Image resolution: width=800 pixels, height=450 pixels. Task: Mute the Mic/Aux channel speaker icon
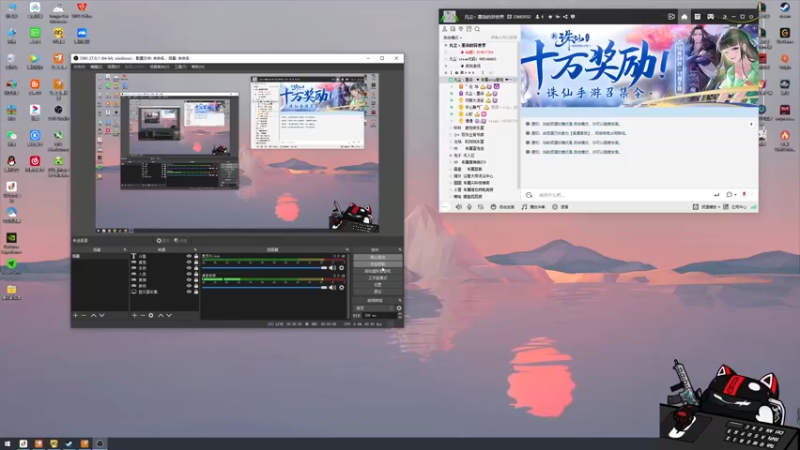pyautogui.click(x=333, y=268)
